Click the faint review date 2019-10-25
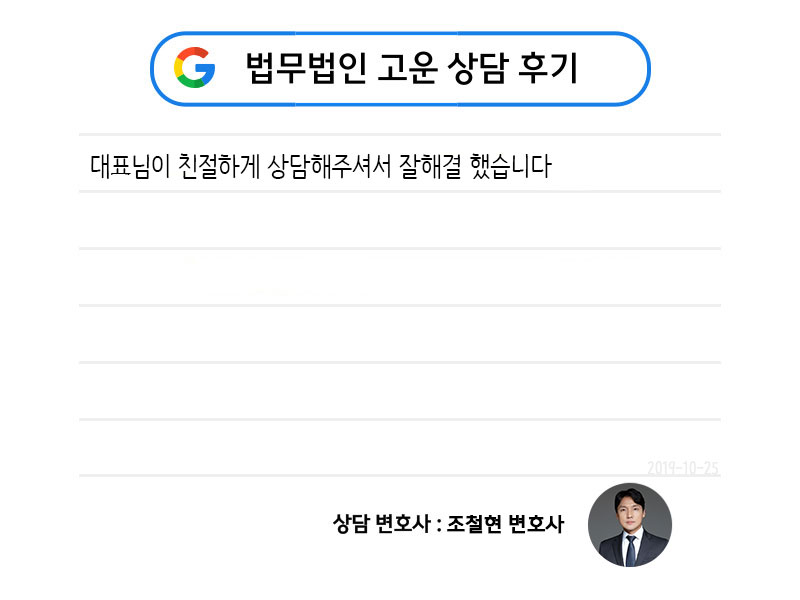 [683, 467]
